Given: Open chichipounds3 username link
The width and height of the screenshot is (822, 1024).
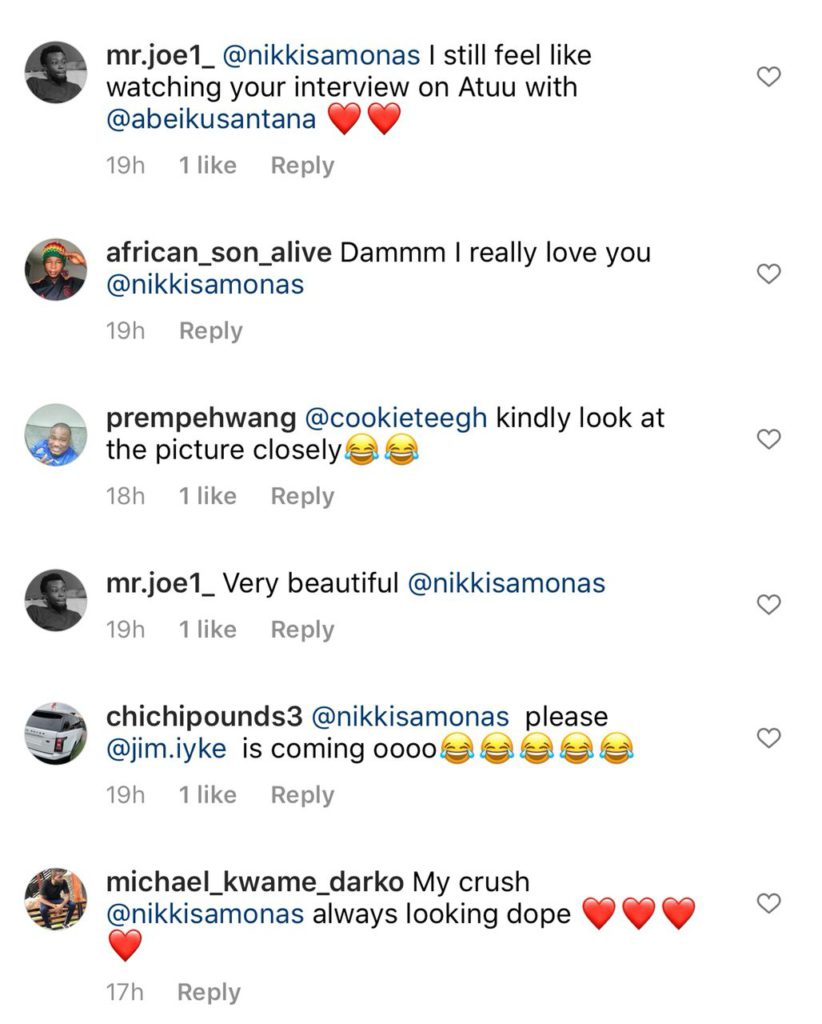Looking at the screenshot, I should (x=204, y=717).
